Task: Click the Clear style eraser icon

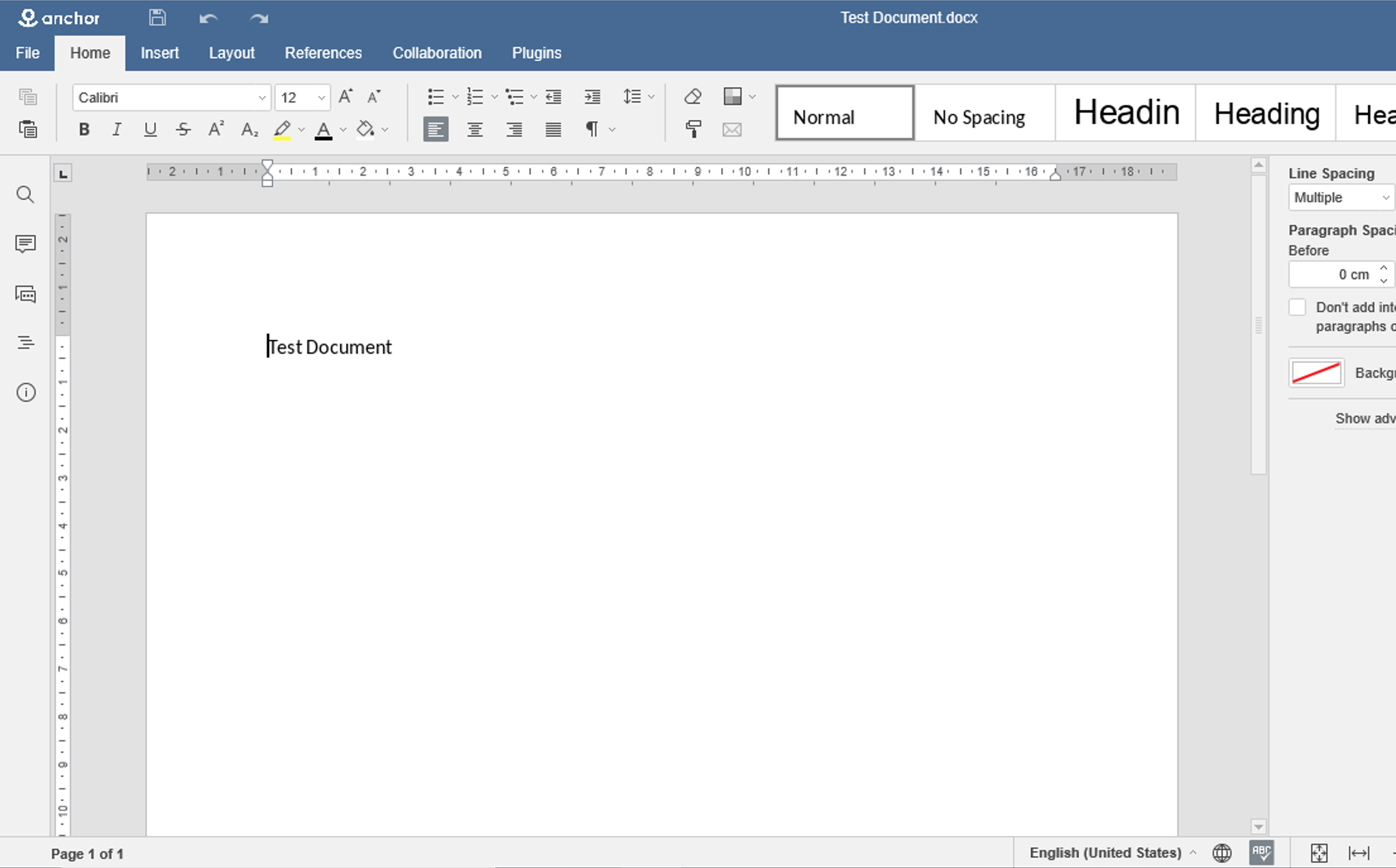Action: pyautogui.click(x=693, y=97)
